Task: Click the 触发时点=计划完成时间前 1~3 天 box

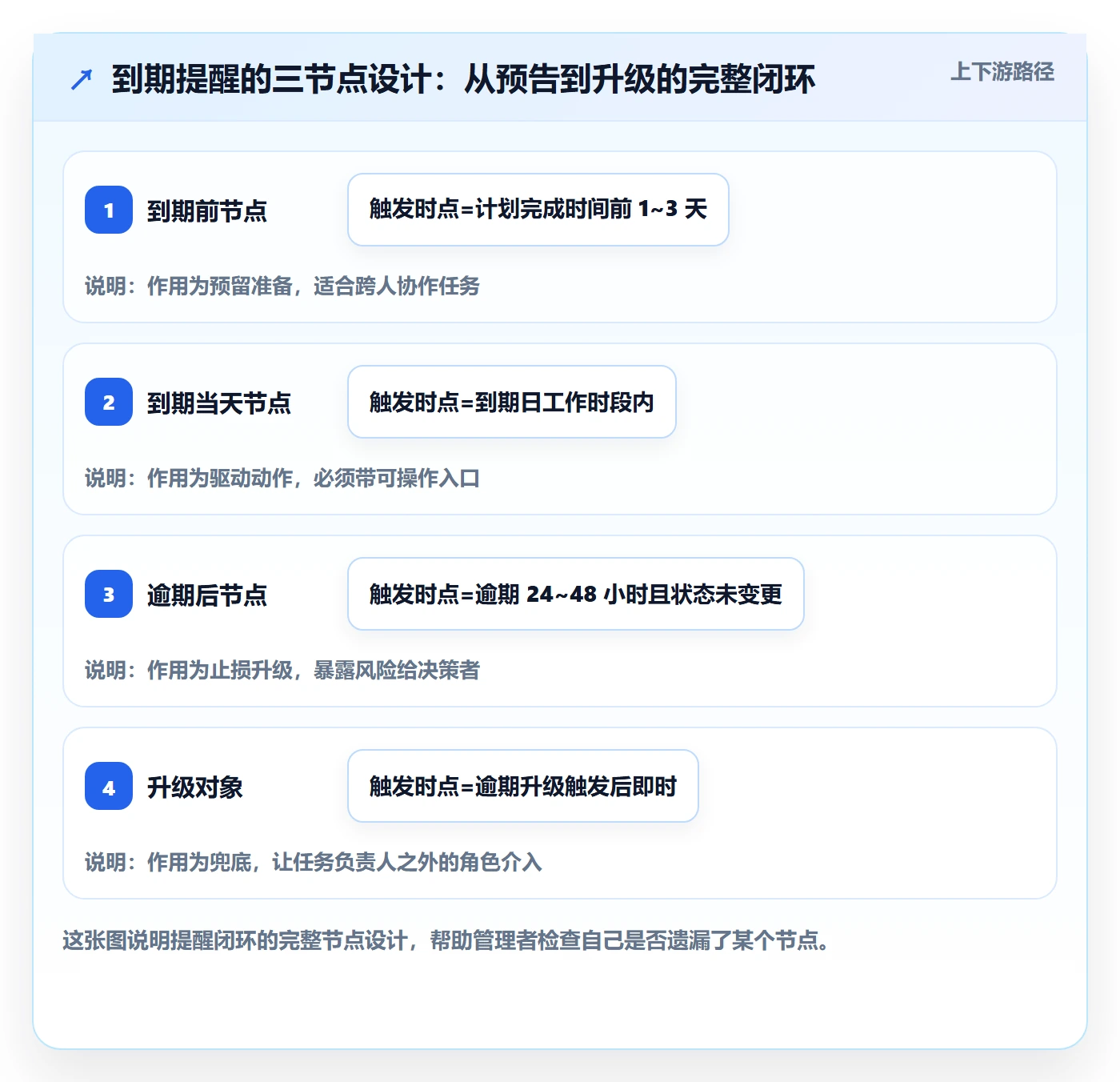Action: click(x=538, y=210)
